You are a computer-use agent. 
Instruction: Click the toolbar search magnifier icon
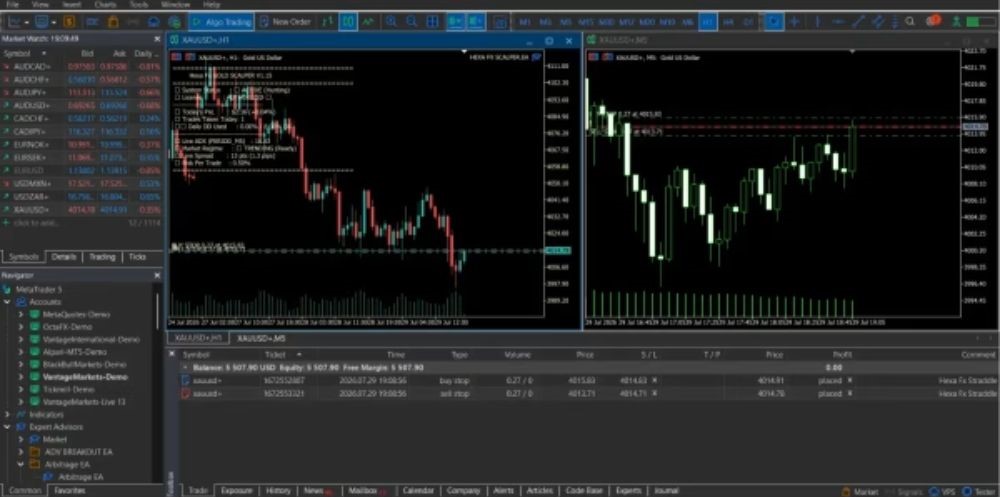point(910,22)
